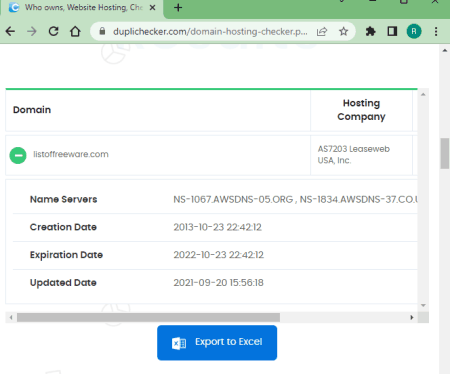Click the Excel icon in export button
This screenshot has height=374, width=450.
179,343
